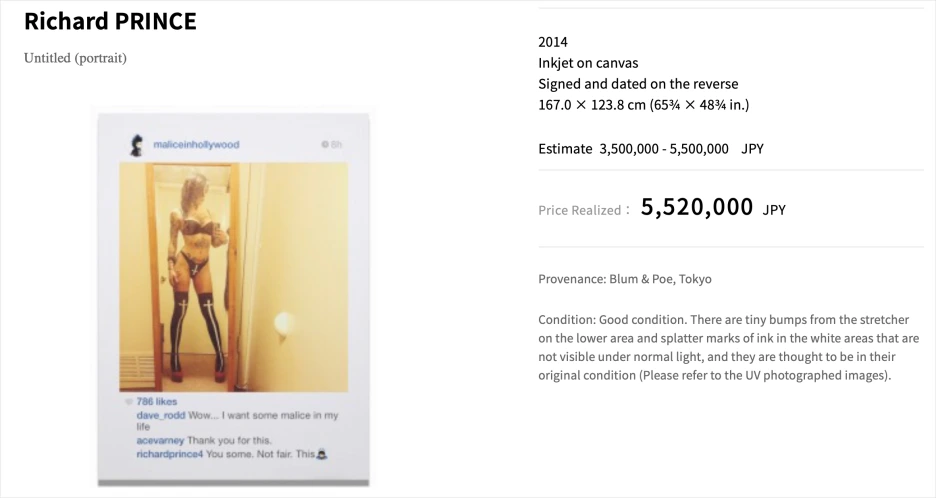Screen dimensions: 936x498
Task: Click the 5,520,000 price realized amount
Action: [697, 208]
